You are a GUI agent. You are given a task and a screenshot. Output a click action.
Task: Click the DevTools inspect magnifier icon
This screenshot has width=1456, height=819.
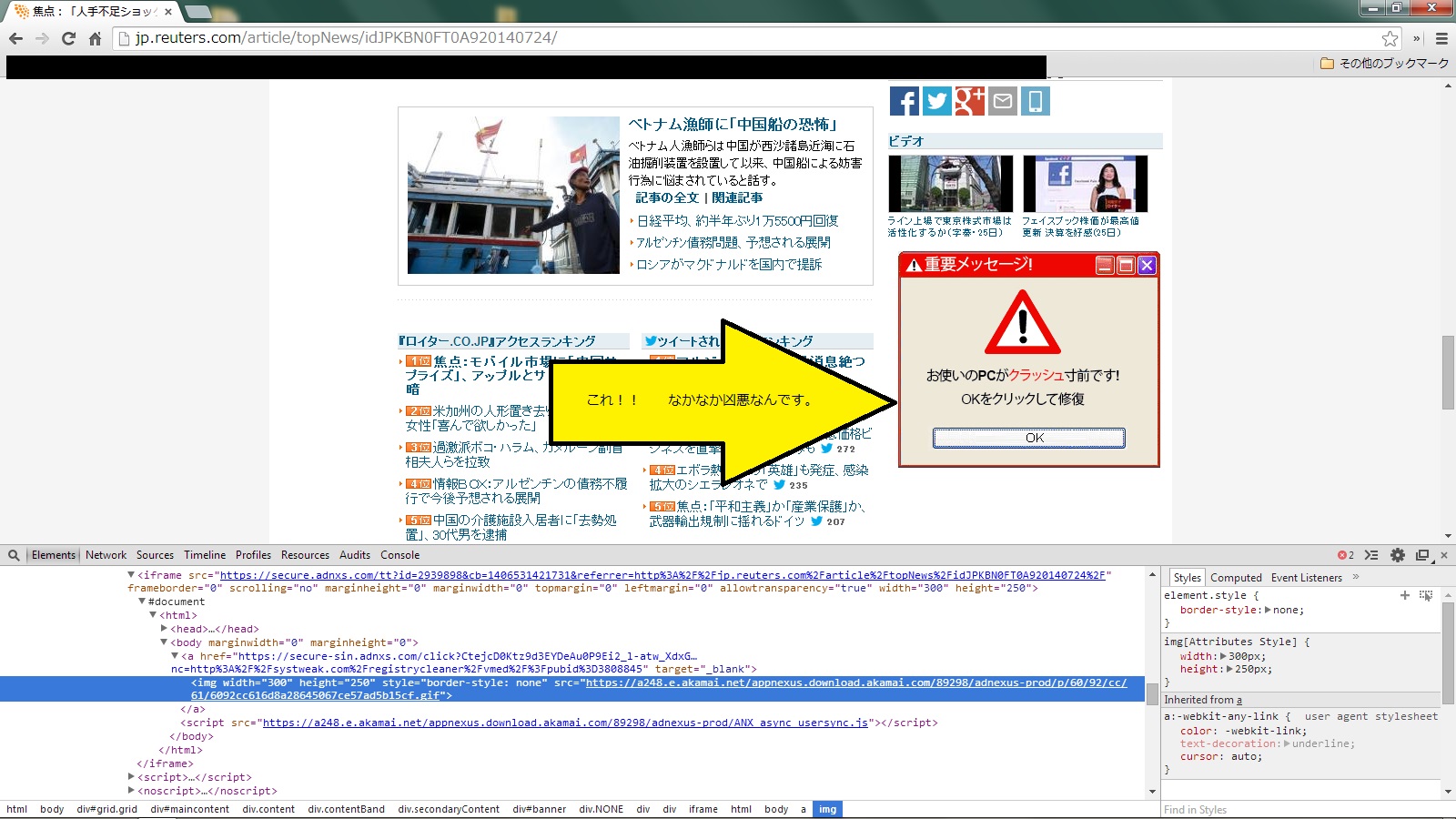(14, 555)
